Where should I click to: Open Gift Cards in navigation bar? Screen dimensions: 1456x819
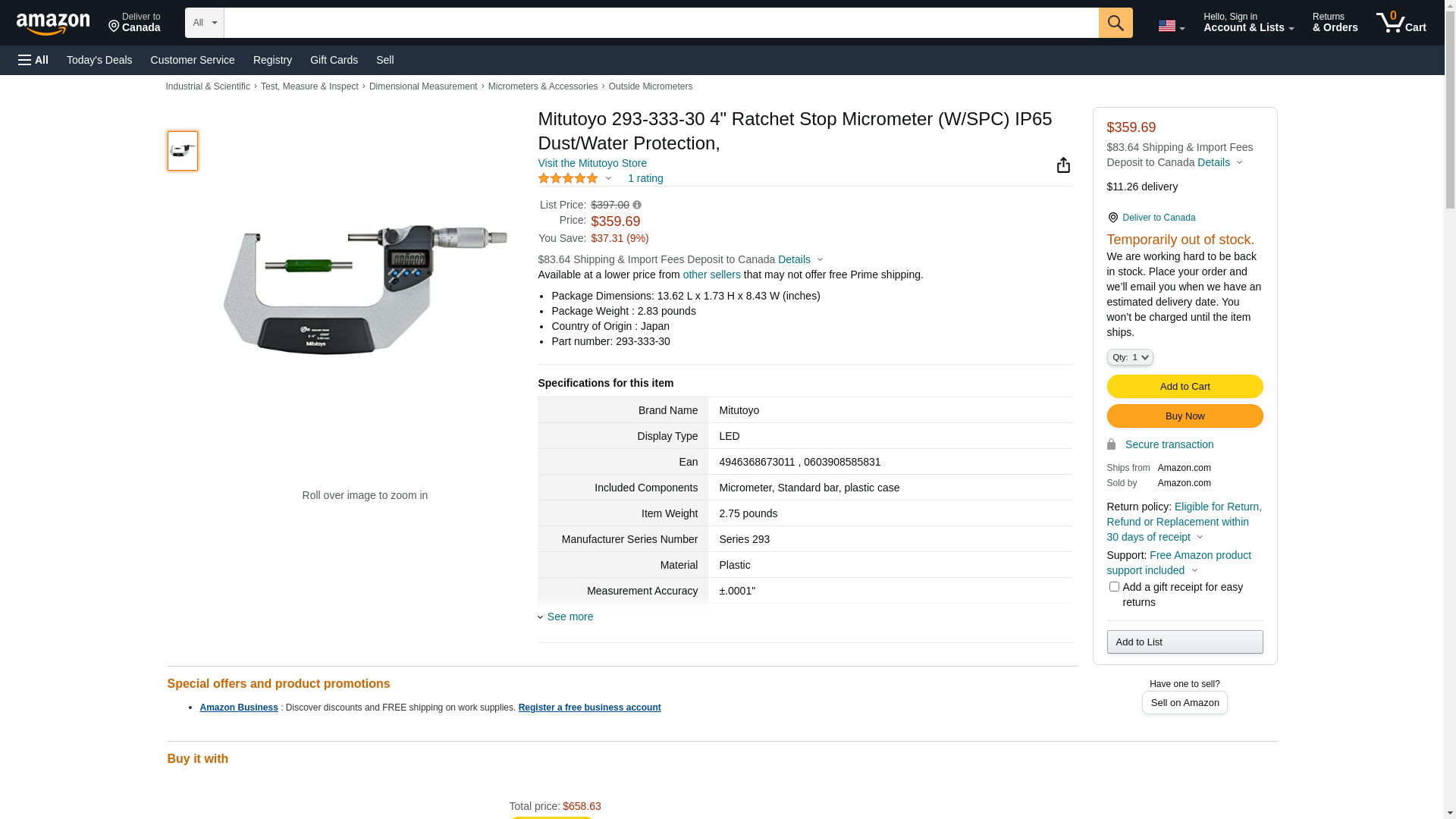[334, 60]
